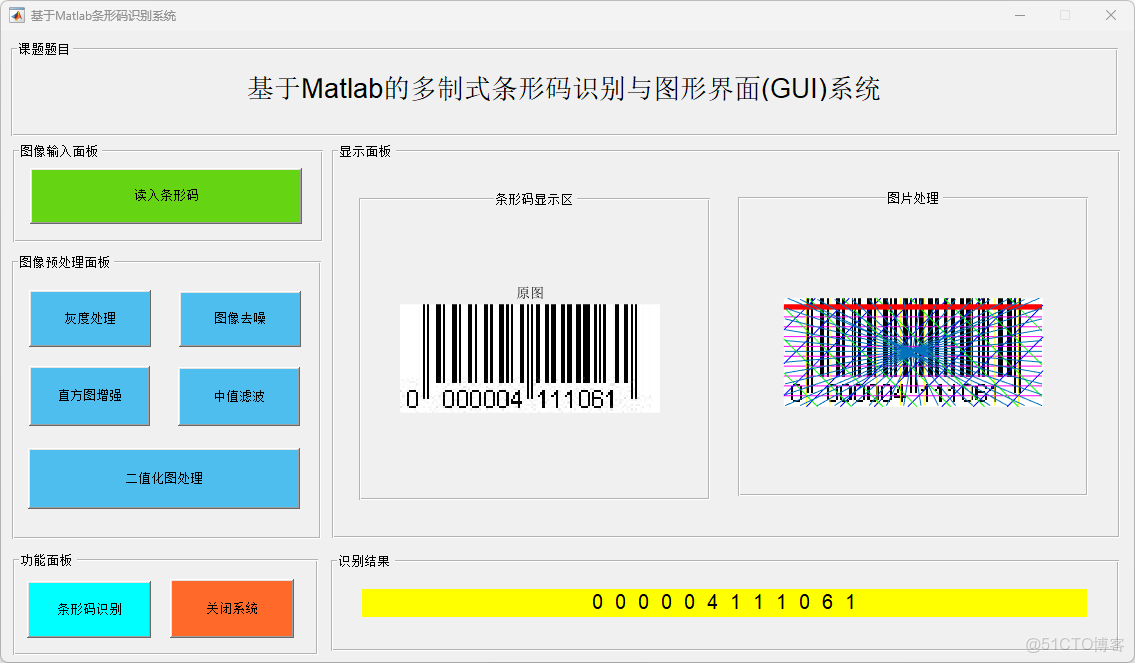Click the MATLAB icon in the title bar

(18, 15)
